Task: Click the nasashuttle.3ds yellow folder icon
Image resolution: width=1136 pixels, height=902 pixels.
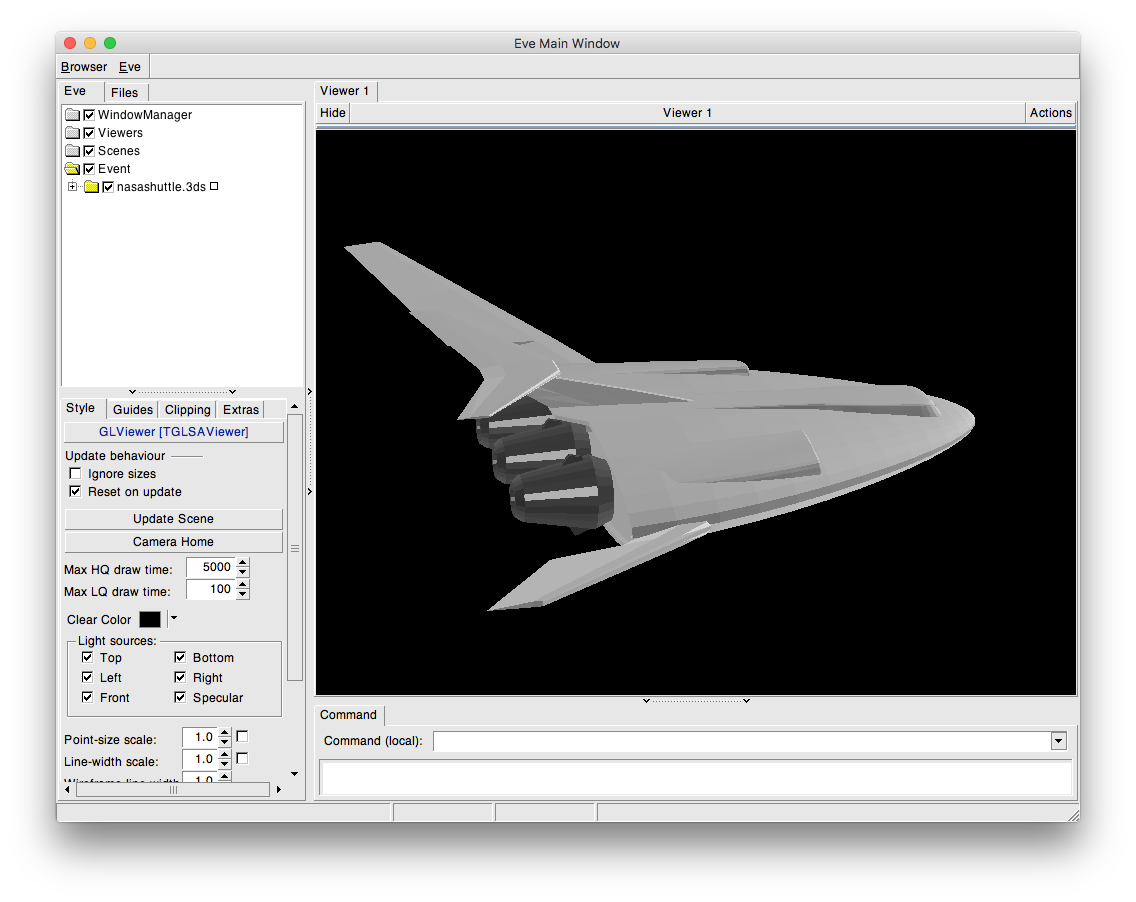Action: [91, 187]
